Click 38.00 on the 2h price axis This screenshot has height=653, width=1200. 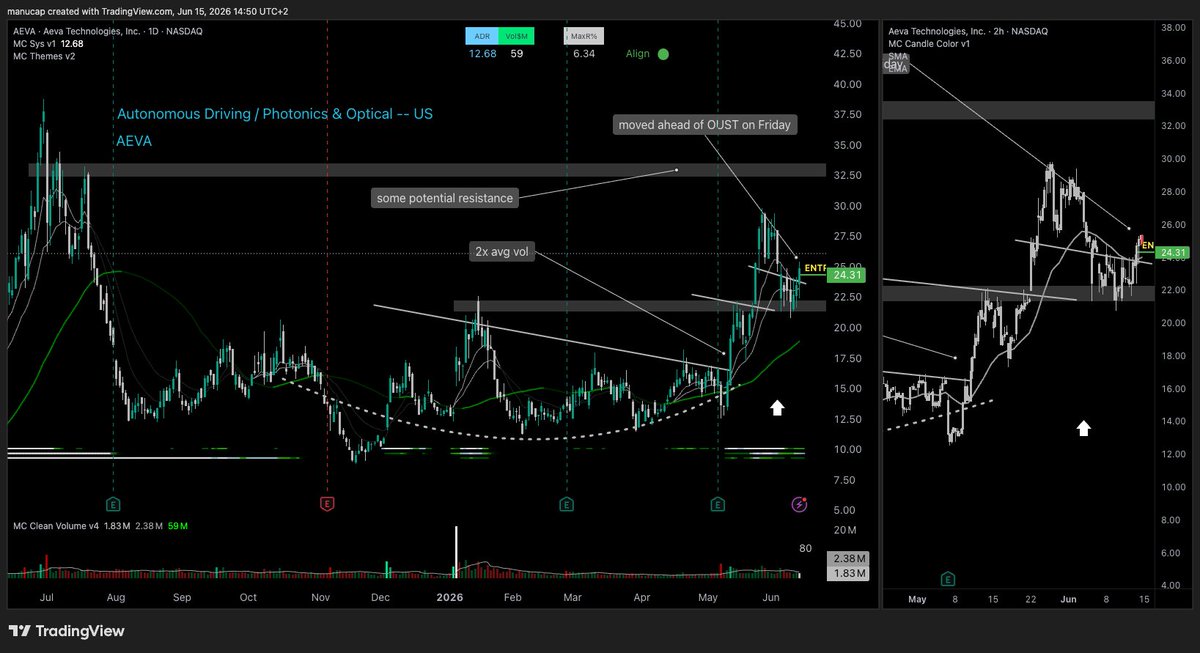click(x=1175, y=28)
